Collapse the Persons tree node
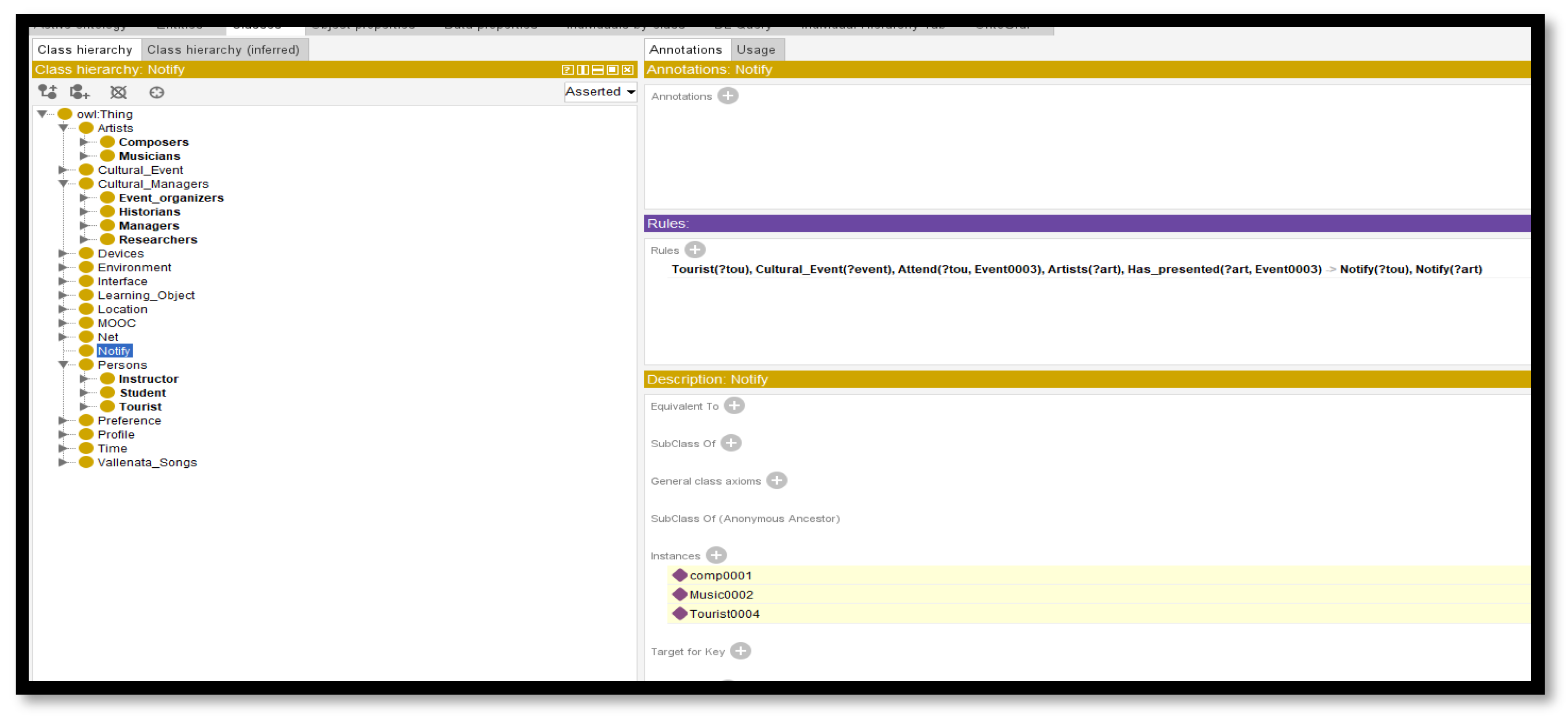The width and height of the screenshot is (1568, 719). [63, 364]
